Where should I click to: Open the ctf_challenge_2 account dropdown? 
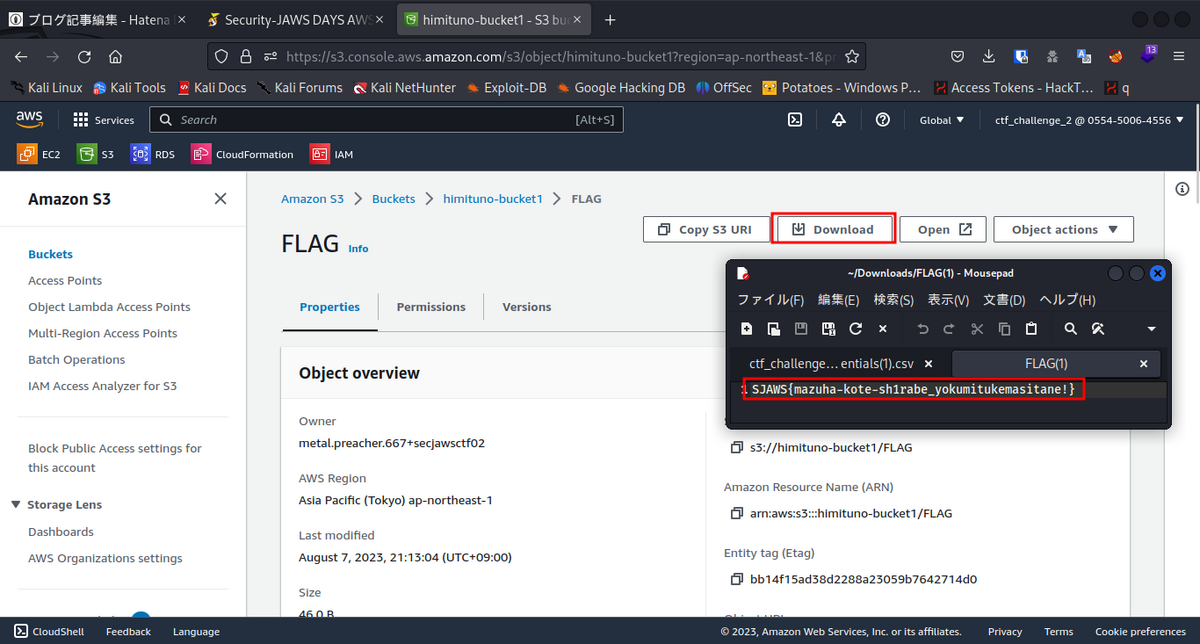pos(1090,120)
